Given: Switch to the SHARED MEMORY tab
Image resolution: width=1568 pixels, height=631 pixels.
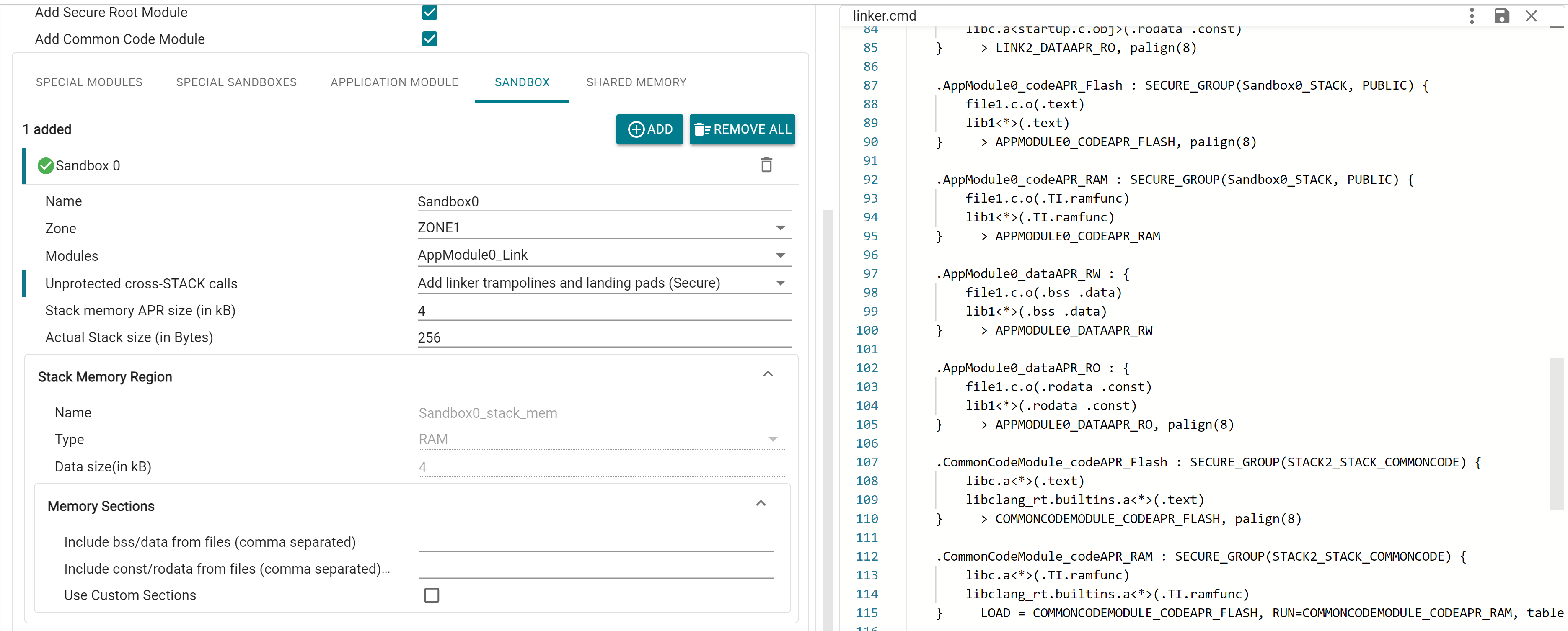Looking at the screenshot, I should coord(636,82).
